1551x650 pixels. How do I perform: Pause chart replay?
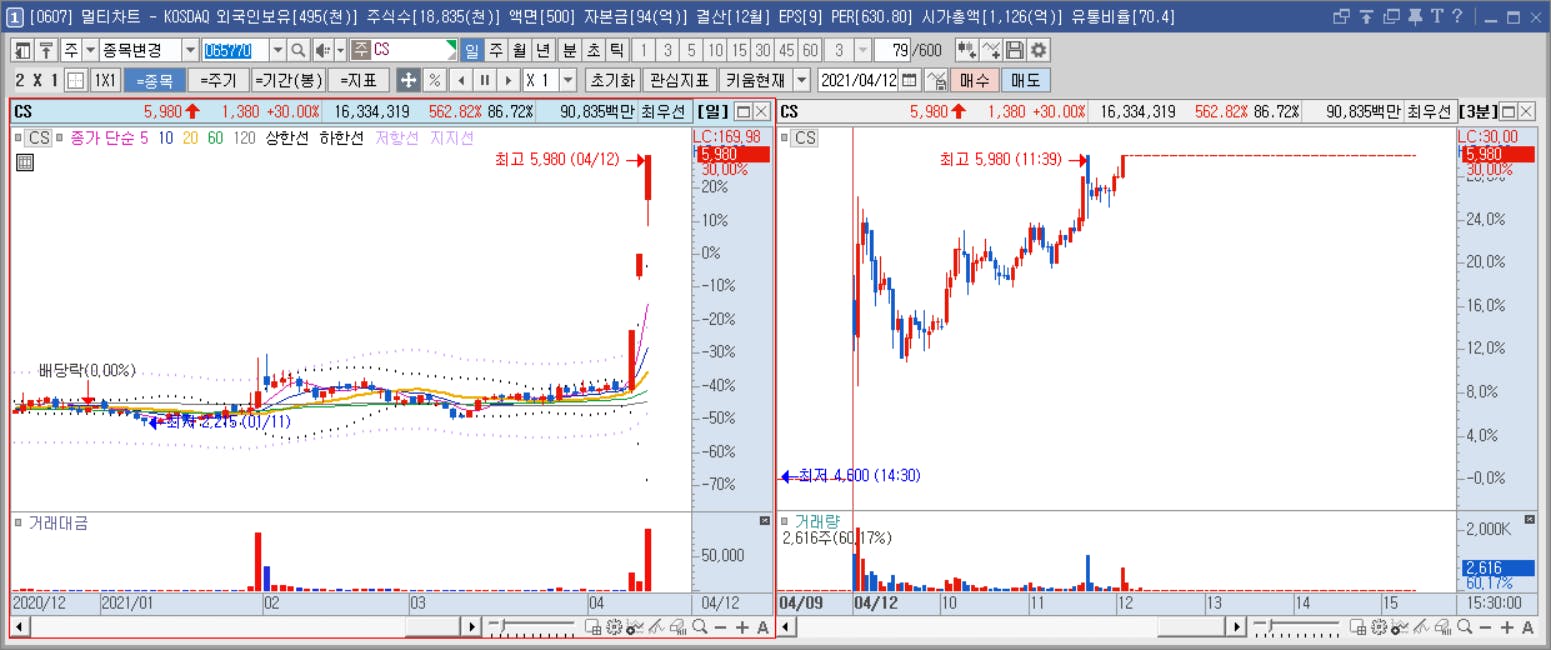[x=484, y=80]
